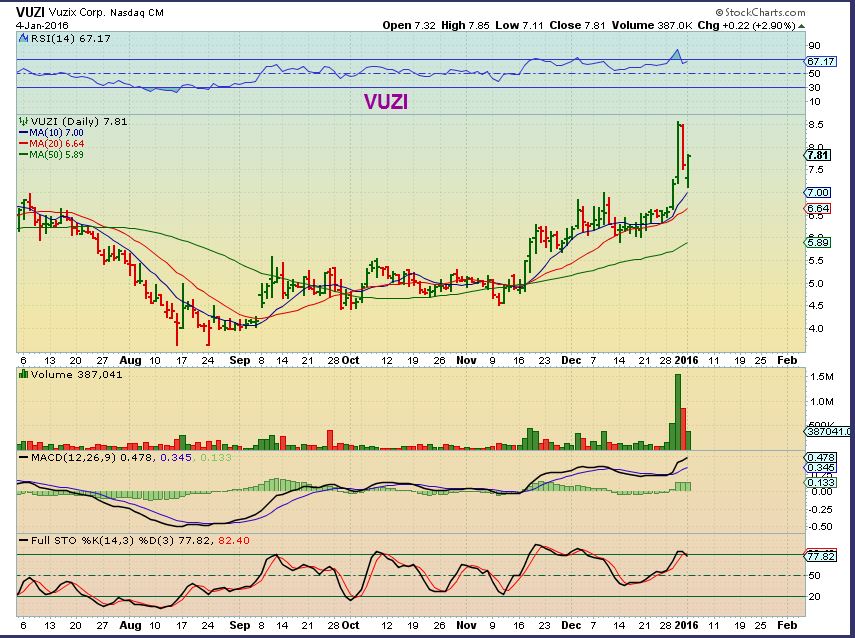Click the 4.0 price axis tick
The height and width of the screenshot is (638, 855).
coord(816,328)
